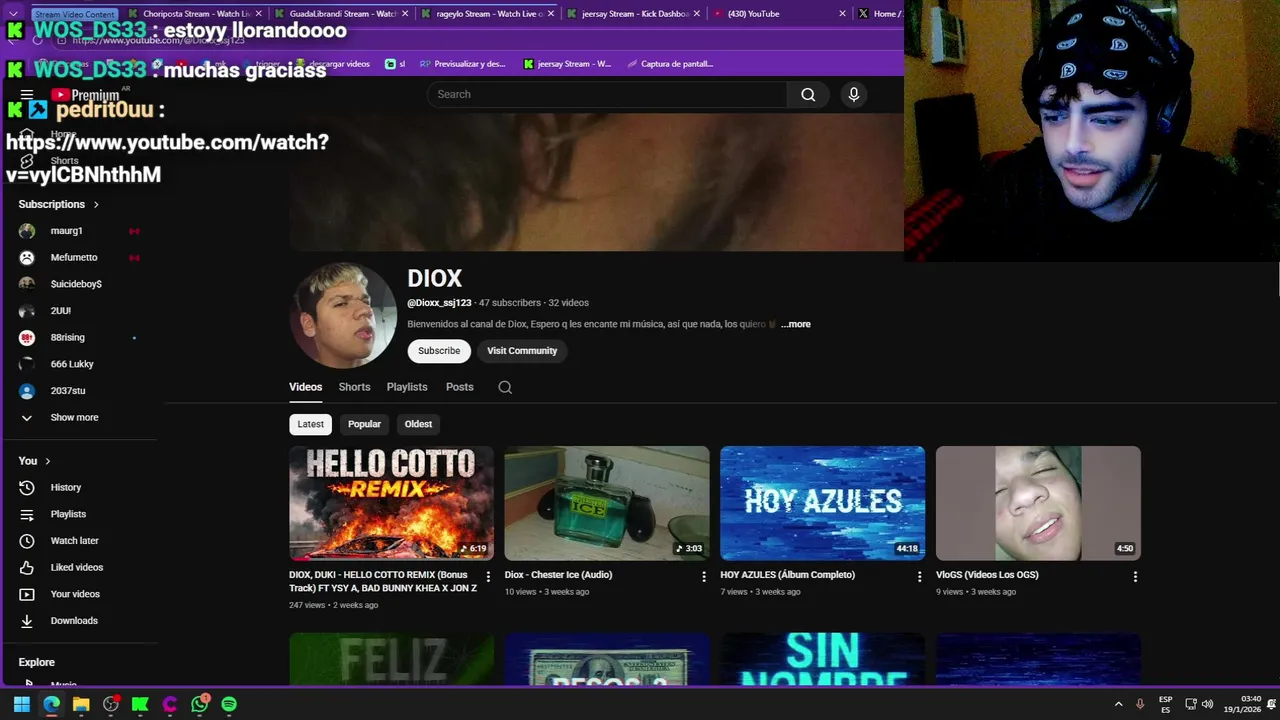Switch to the channel's Posts tab
The image size is (1280, 720).
pyautogui.click(x=460, y=387)
